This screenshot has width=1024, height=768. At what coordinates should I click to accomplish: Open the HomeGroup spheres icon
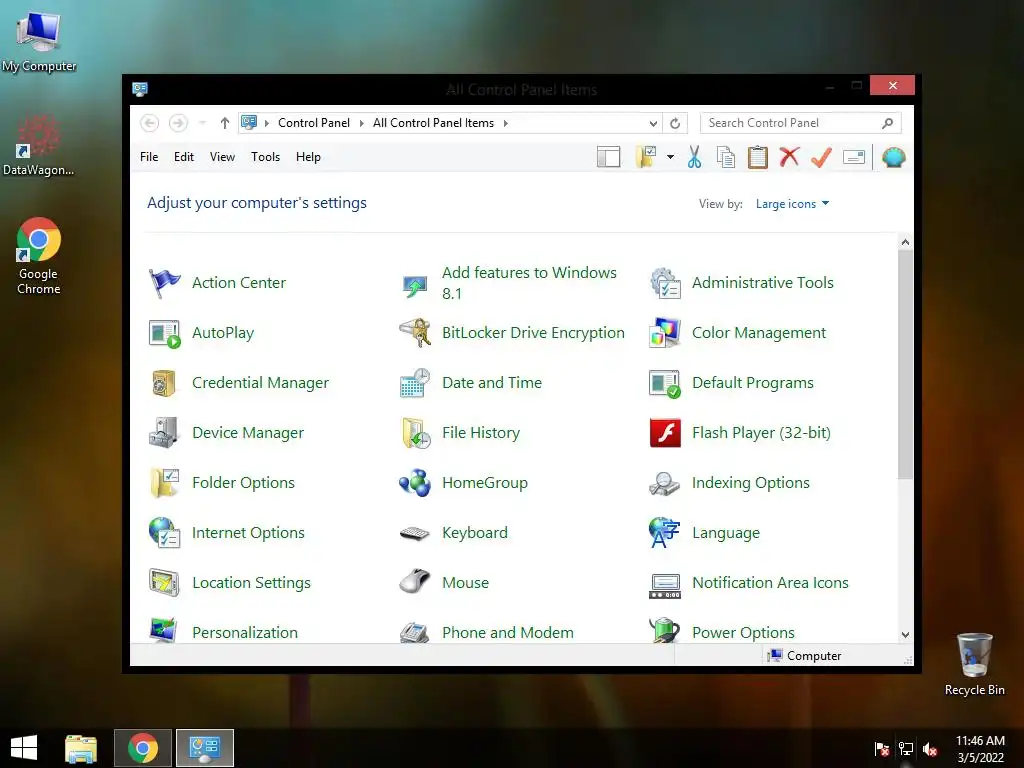pos(415,483)
